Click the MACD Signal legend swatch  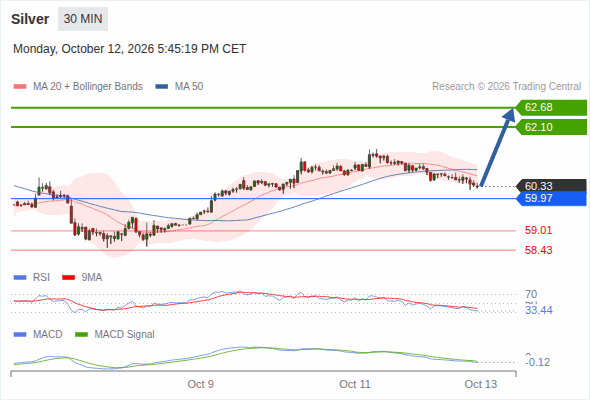pyautogui.click(x=81, y=335)
